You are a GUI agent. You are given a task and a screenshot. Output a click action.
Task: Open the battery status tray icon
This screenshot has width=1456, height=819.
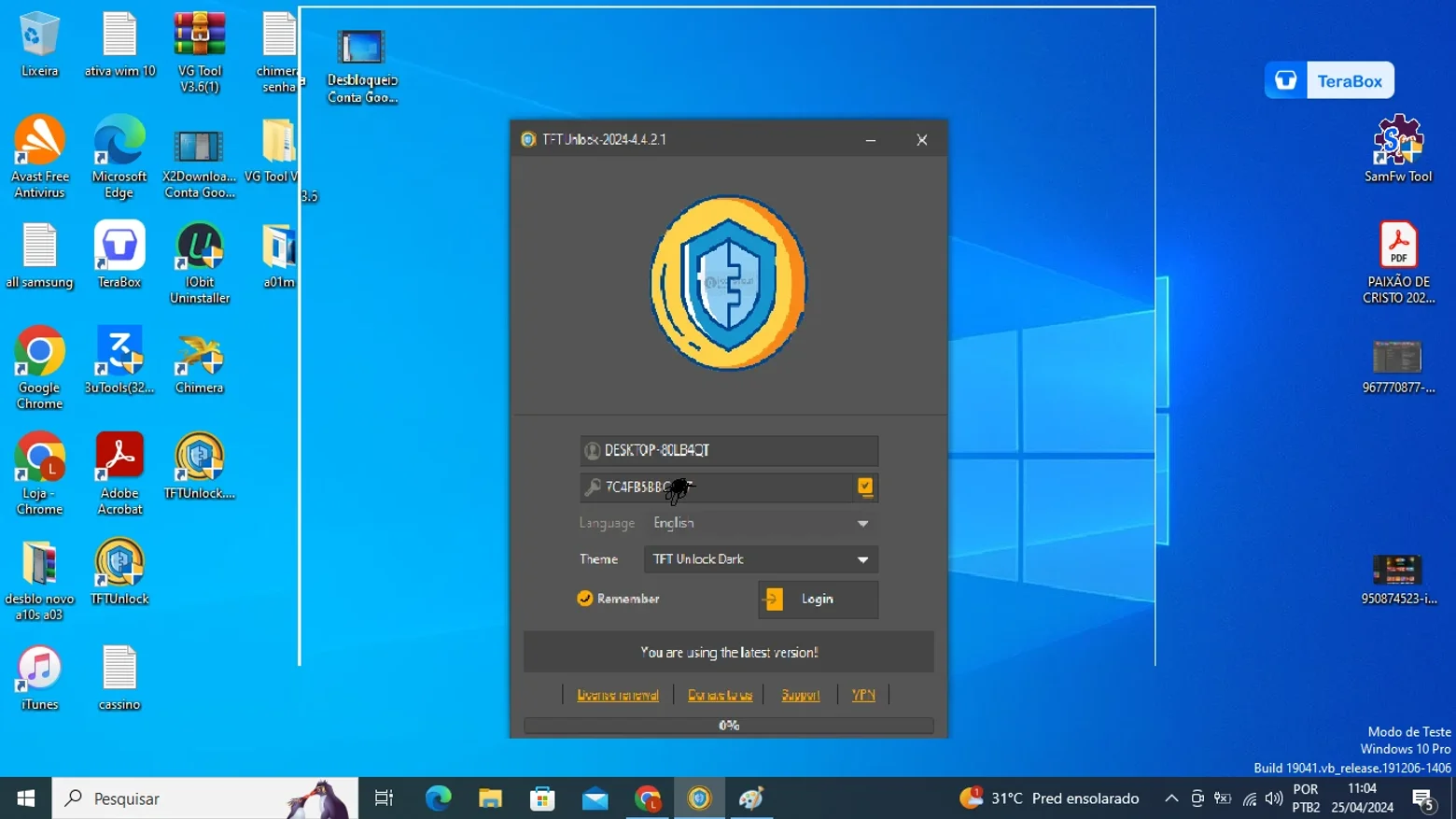point(1223,798)
